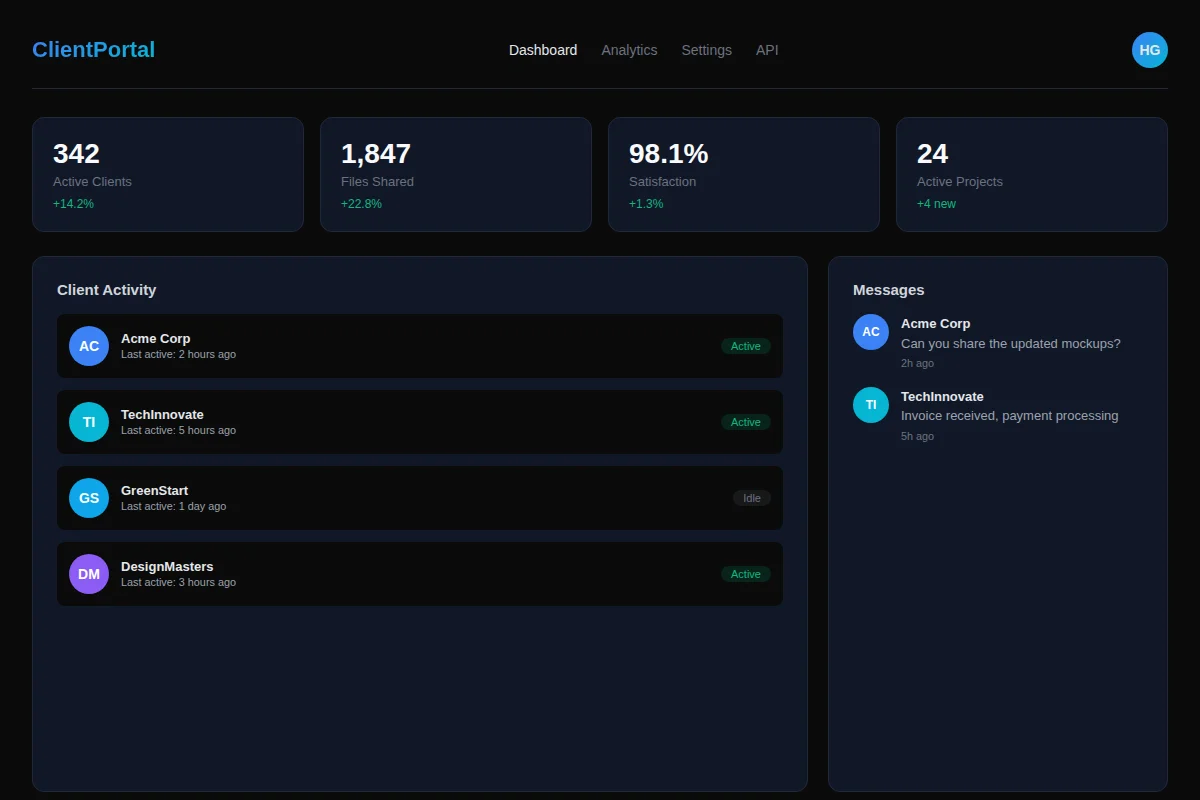The width and height of the screenshot is (1200, 800).
Task: Toggle the Active badge for DesignMasters
Action: 746,574
